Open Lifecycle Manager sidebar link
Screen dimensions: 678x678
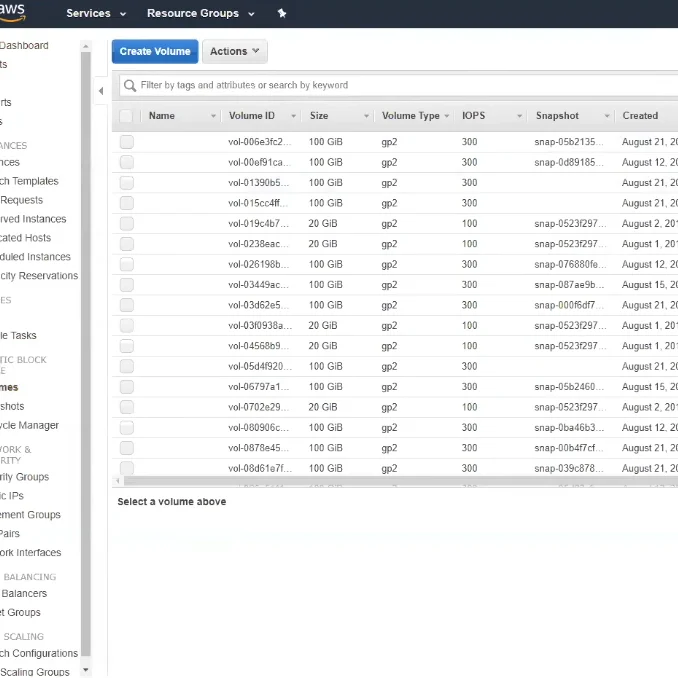[x=29, y=425]
